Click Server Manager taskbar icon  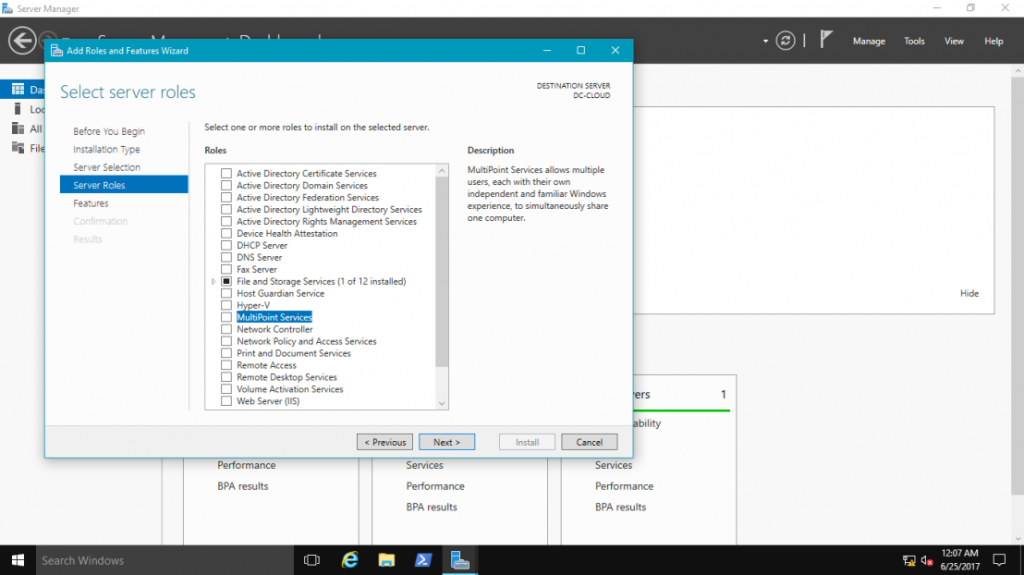point(460,560)
